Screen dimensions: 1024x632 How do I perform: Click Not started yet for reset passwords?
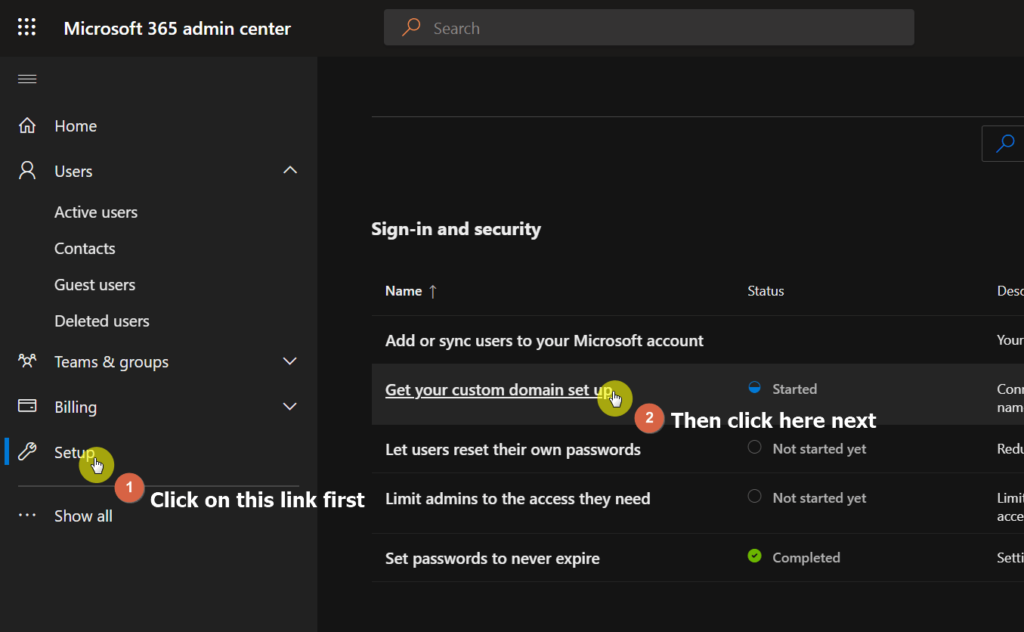(820, 449)
